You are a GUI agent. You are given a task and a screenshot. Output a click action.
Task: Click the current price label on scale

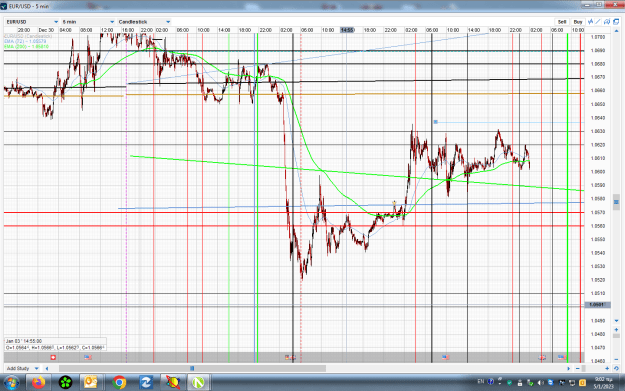(x=597, y=305)
